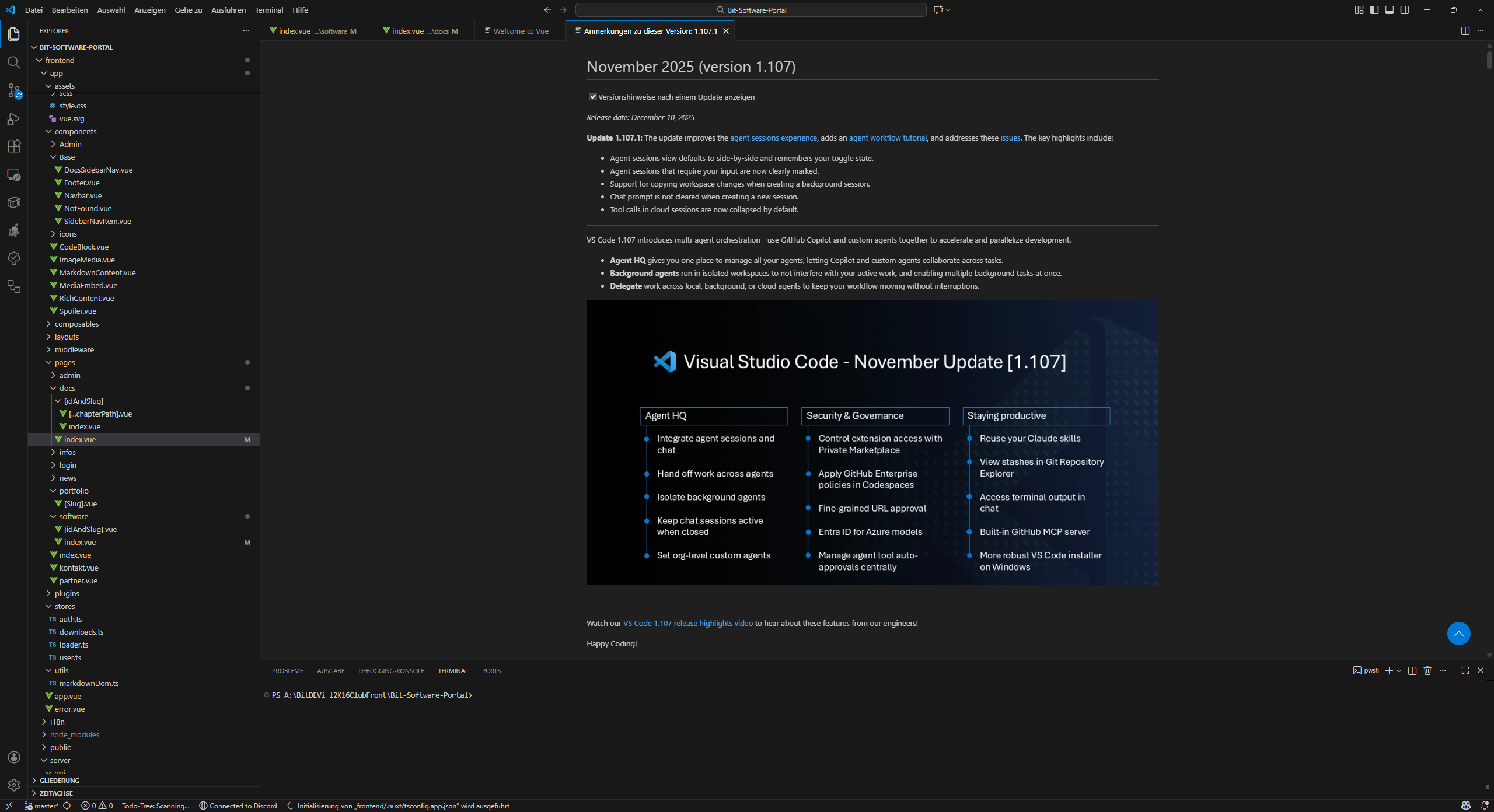Open Accounts in the activity bar

14,757
